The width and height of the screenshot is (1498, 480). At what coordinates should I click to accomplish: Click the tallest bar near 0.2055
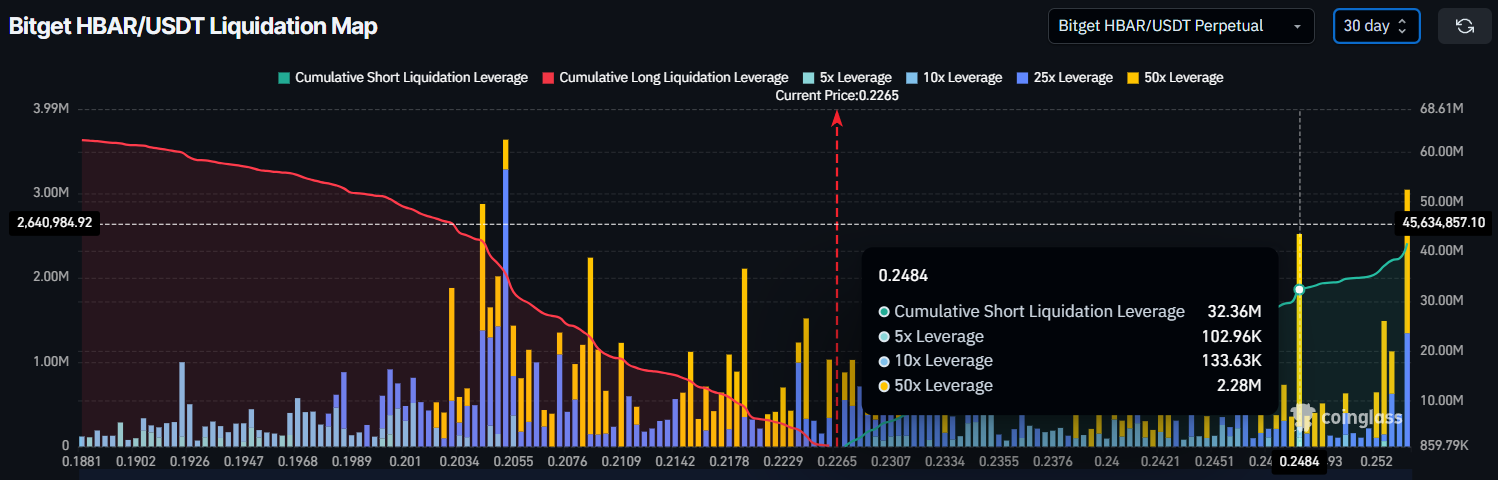[x=506, y=300]
